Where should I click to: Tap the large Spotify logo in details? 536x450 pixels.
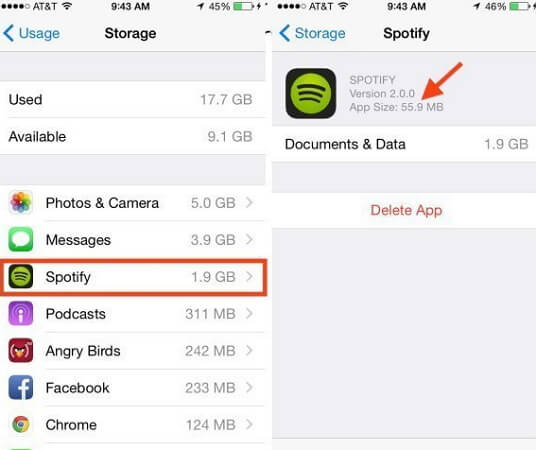click(311, 93)
